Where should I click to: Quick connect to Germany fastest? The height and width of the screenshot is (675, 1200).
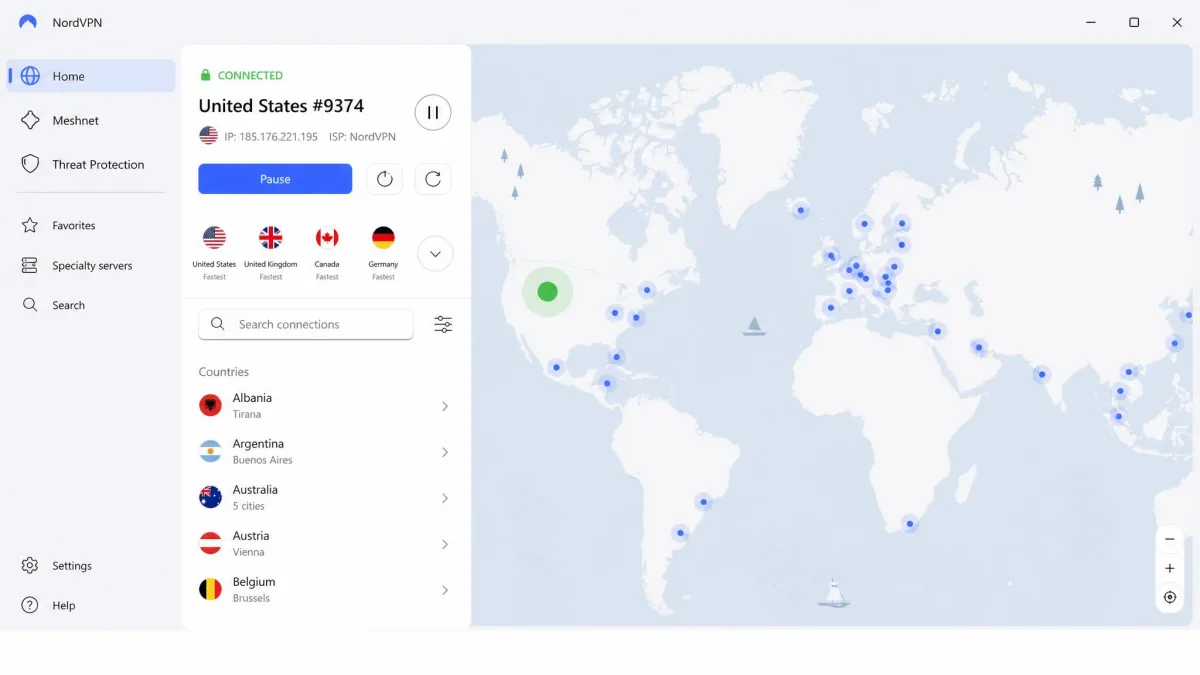click(x=383, y=253)
